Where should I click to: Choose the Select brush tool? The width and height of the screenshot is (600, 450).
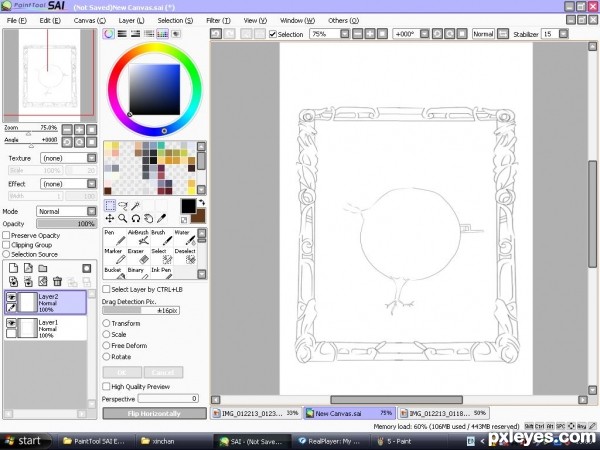(x=161, y=256)
